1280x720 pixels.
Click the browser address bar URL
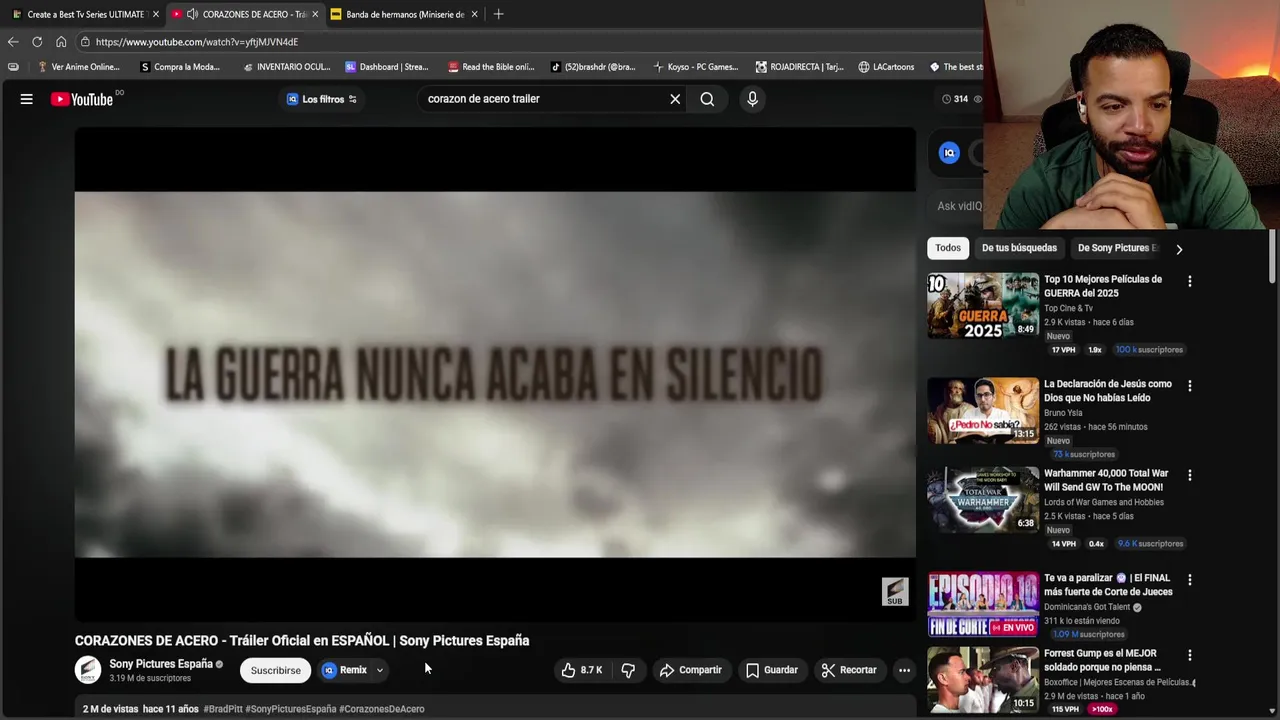197,42
